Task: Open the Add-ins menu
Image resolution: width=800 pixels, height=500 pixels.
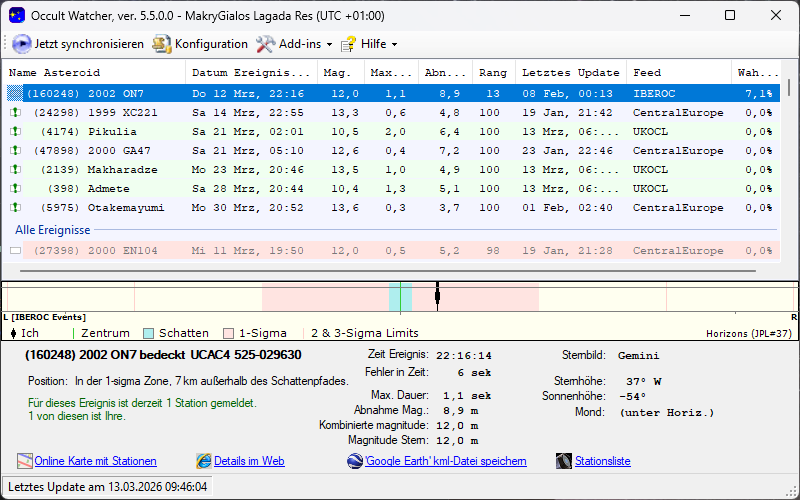Action: pos(294,44)
